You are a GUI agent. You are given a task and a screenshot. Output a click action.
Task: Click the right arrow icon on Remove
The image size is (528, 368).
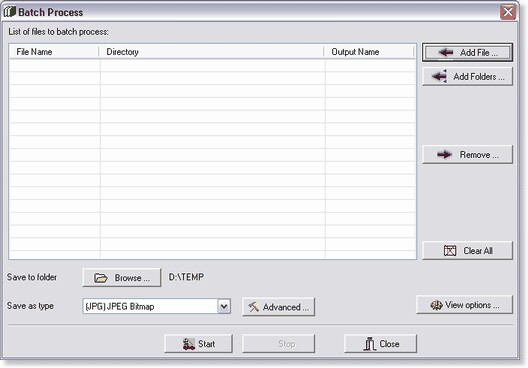pos(444,155)
